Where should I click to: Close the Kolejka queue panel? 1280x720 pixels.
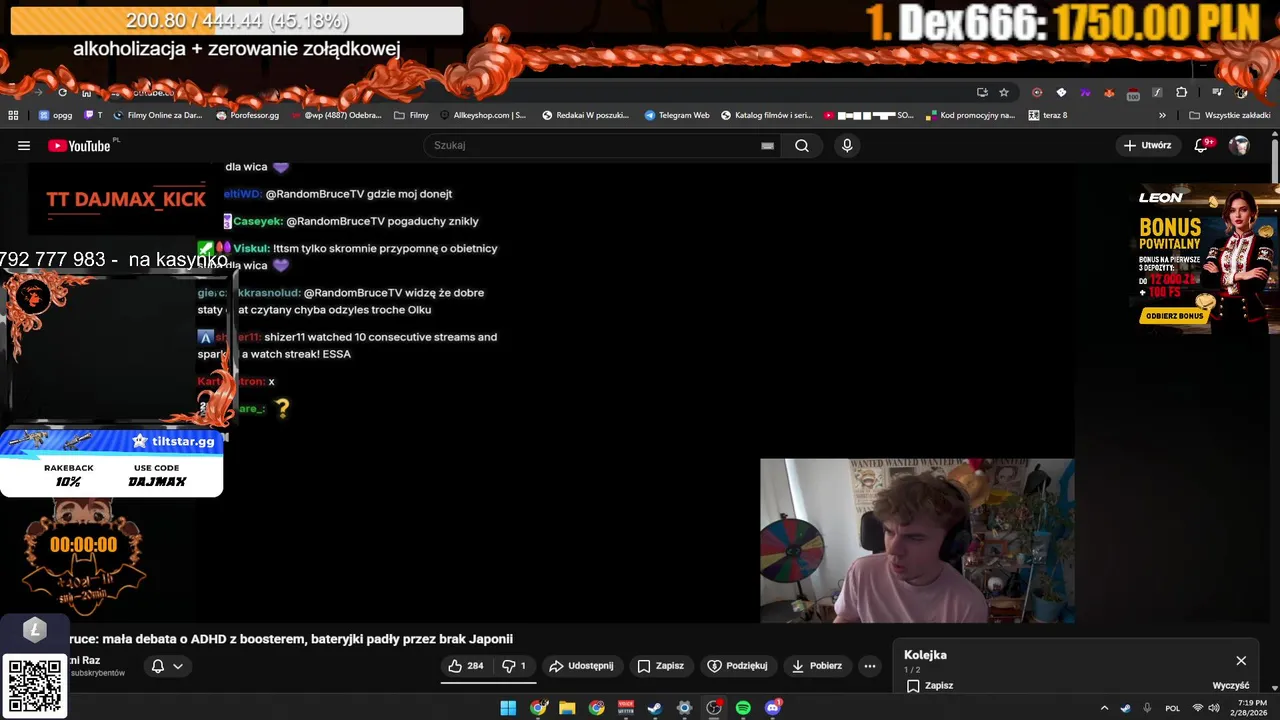(1241, 661)
